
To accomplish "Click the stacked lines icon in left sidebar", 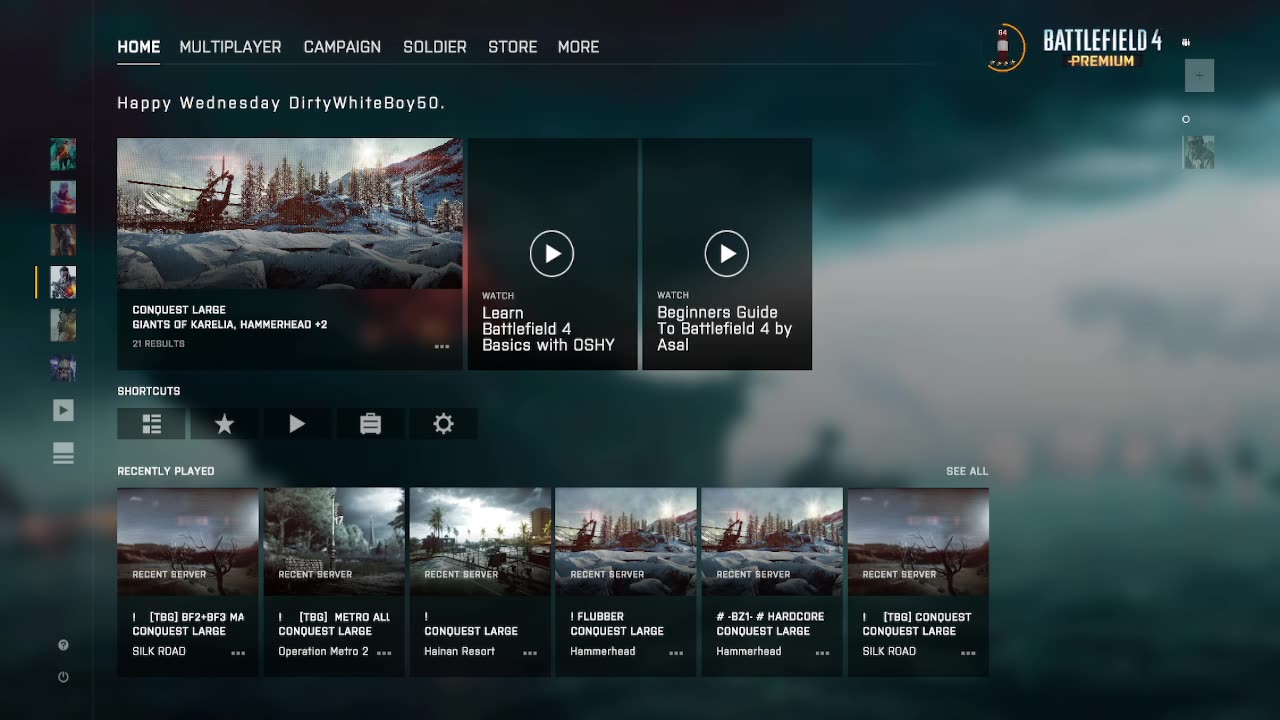I will [63, 454].
